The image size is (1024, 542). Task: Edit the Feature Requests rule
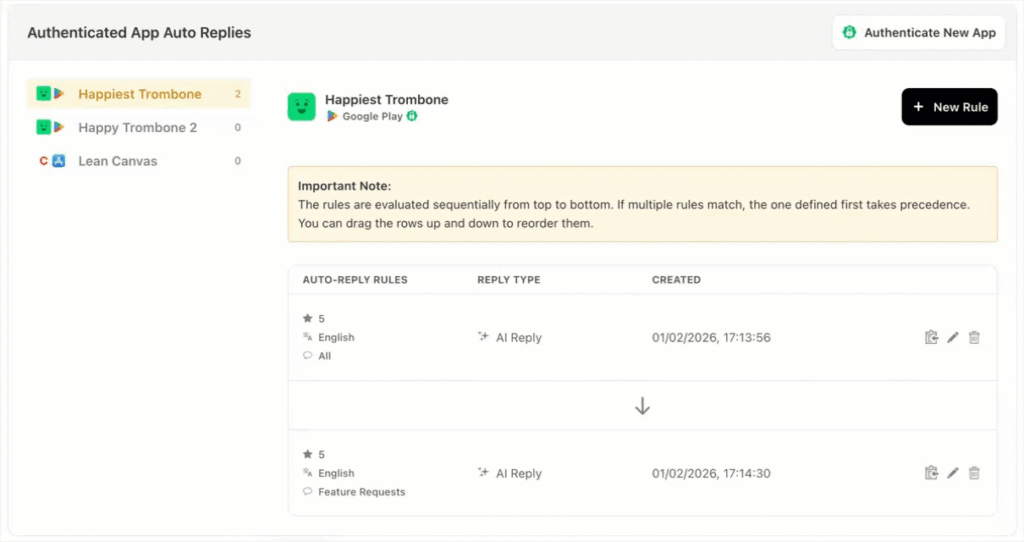click(x=953, y=474)
